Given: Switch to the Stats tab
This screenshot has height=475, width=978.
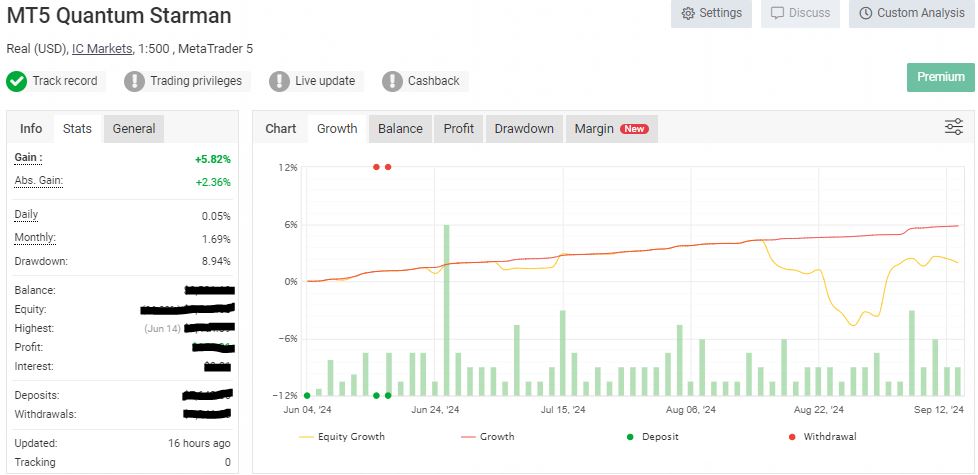Looking at the screenshot, I should (x=77, y=129).
